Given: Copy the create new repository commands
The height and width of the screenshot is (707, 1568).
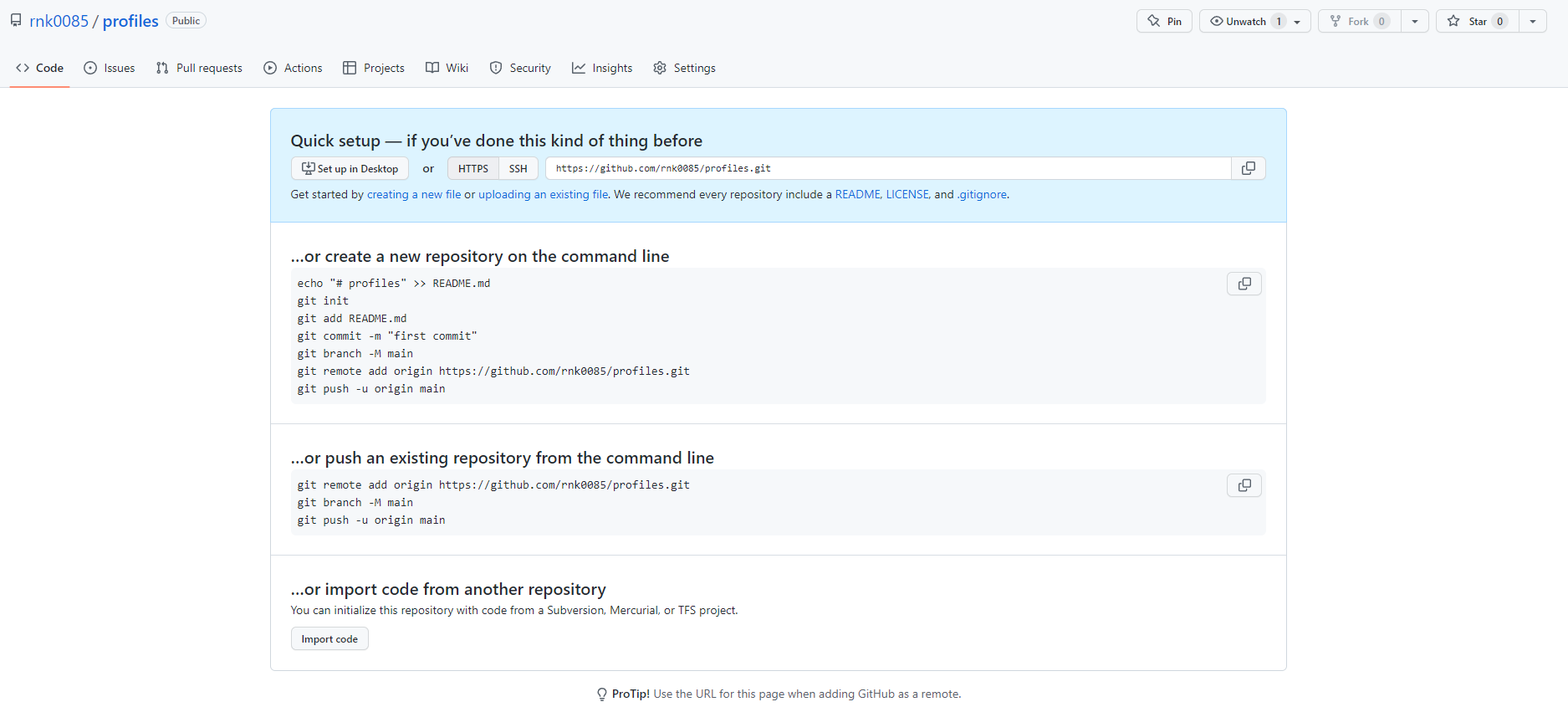Looking at the screenshot, I should (1244, 284).
